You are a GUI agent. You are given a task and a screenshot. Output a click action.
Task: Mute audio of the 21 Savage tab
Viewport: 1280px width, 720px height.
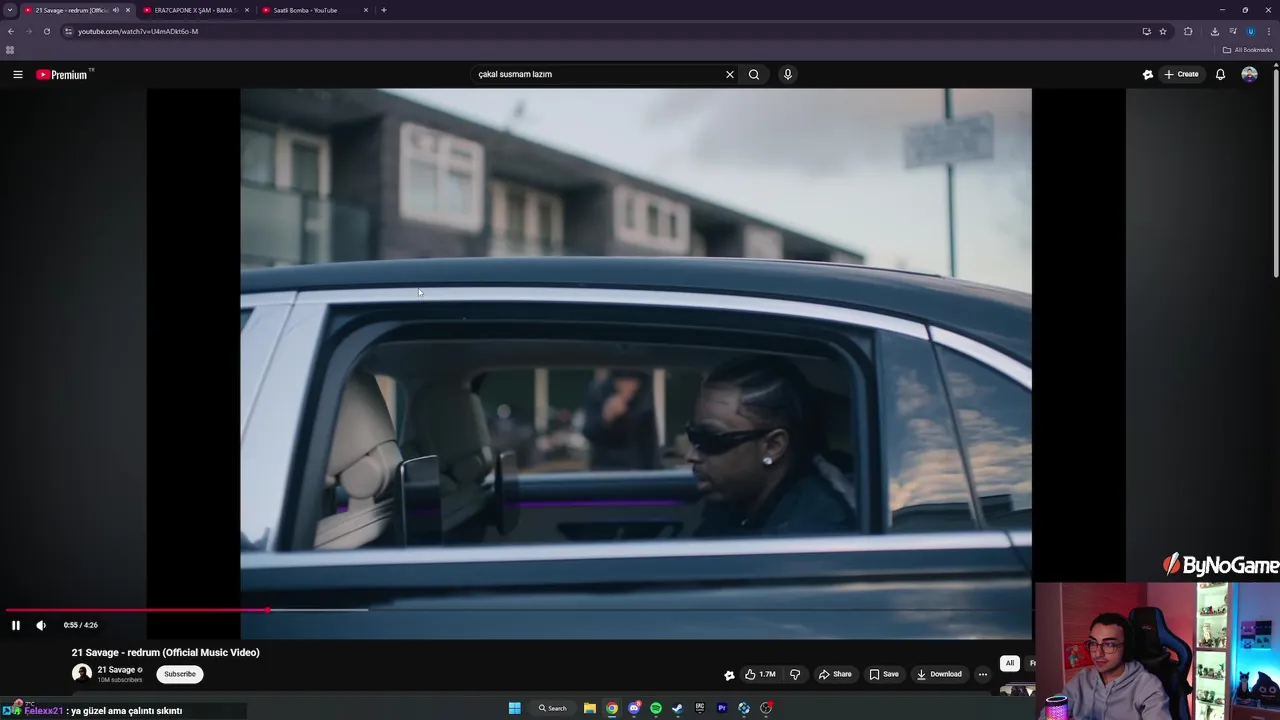tap(116, 10)
